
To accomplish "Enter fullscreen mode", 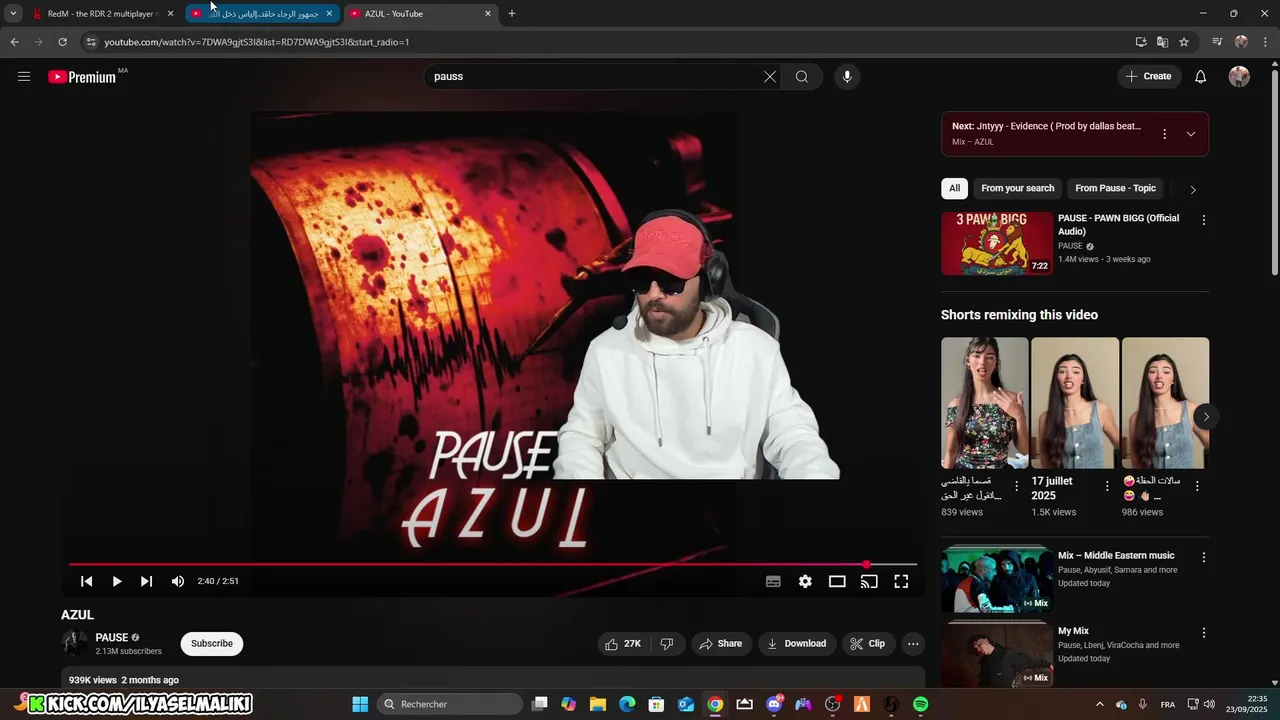I will click(x=901, y=581).
